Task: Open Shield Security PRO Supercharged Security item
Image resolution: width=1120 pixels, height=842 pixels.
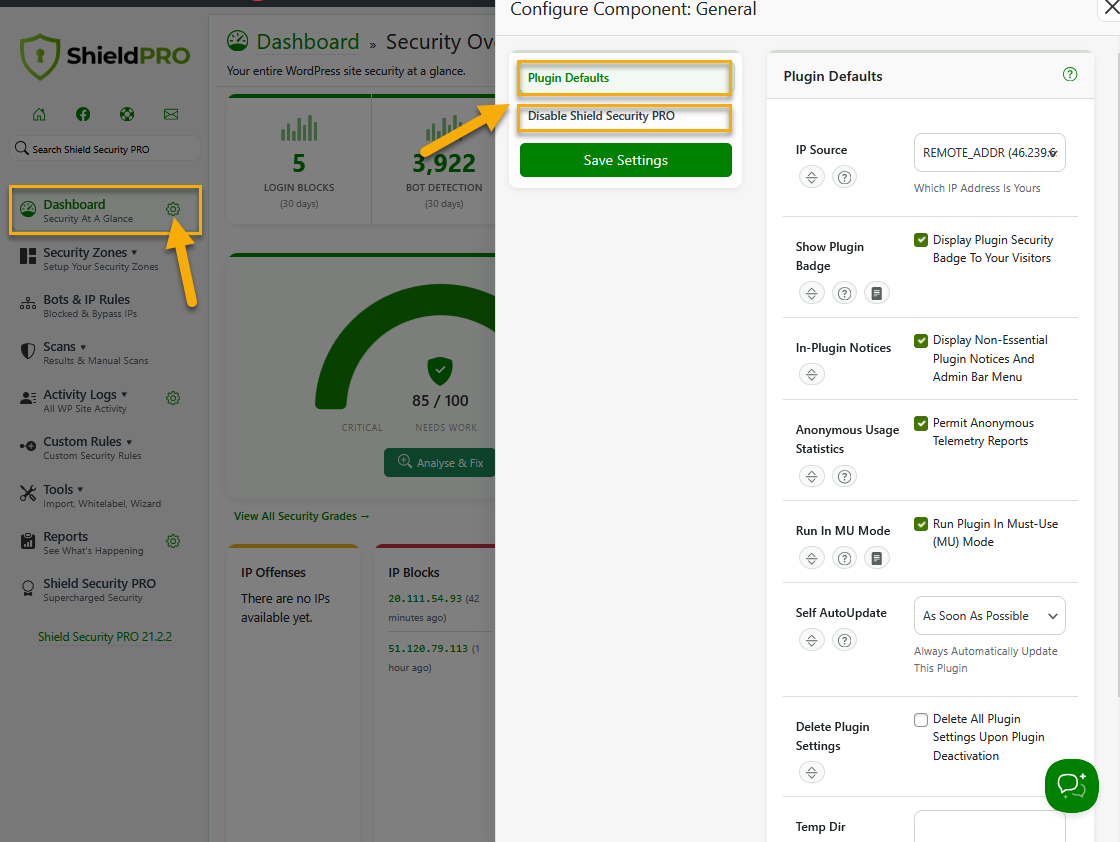Action: (99, 590)
